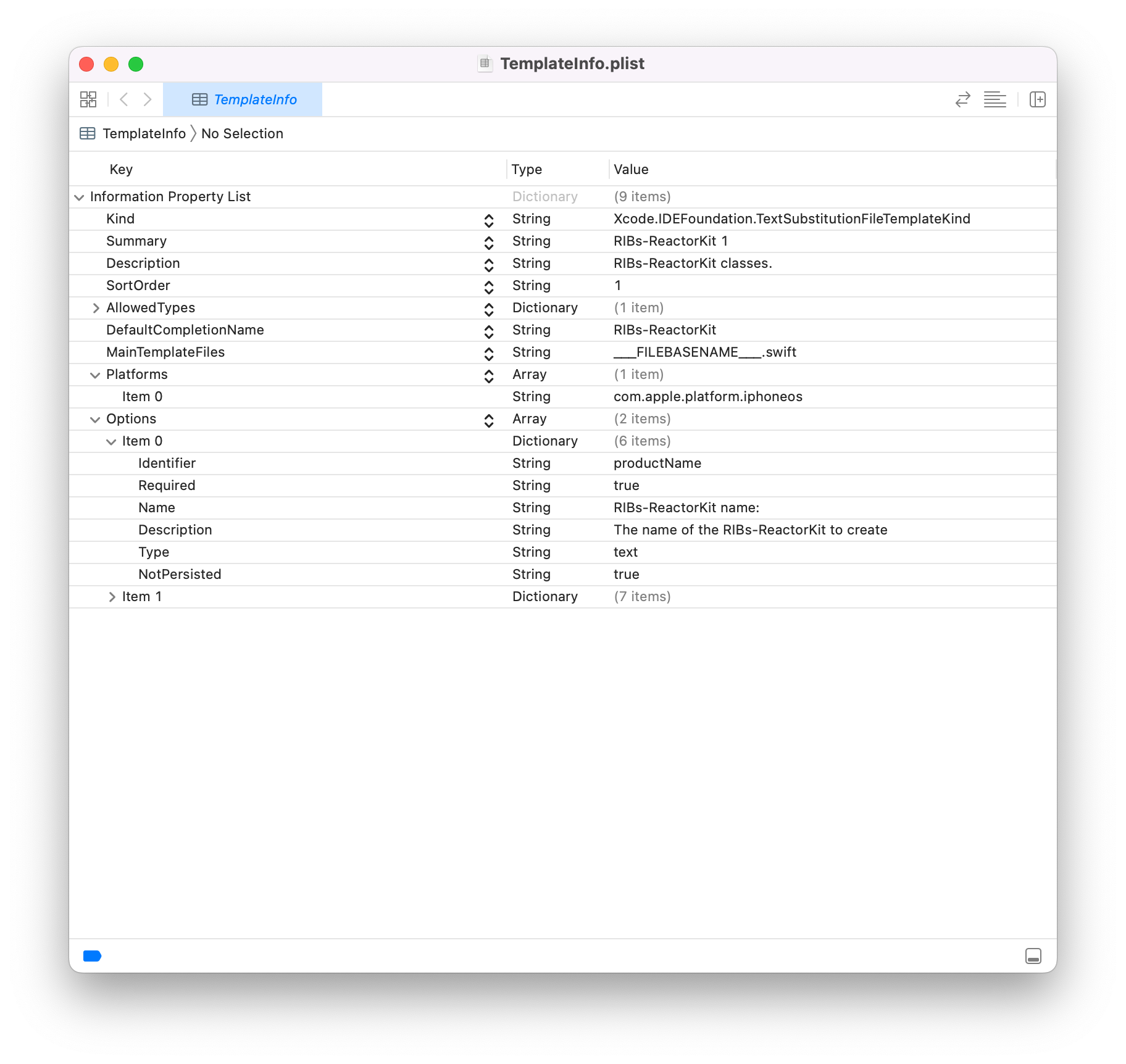Open key stepper for SortOrder row
The height and width of the screenshot is (1064, 1126).
click(489, 287)
